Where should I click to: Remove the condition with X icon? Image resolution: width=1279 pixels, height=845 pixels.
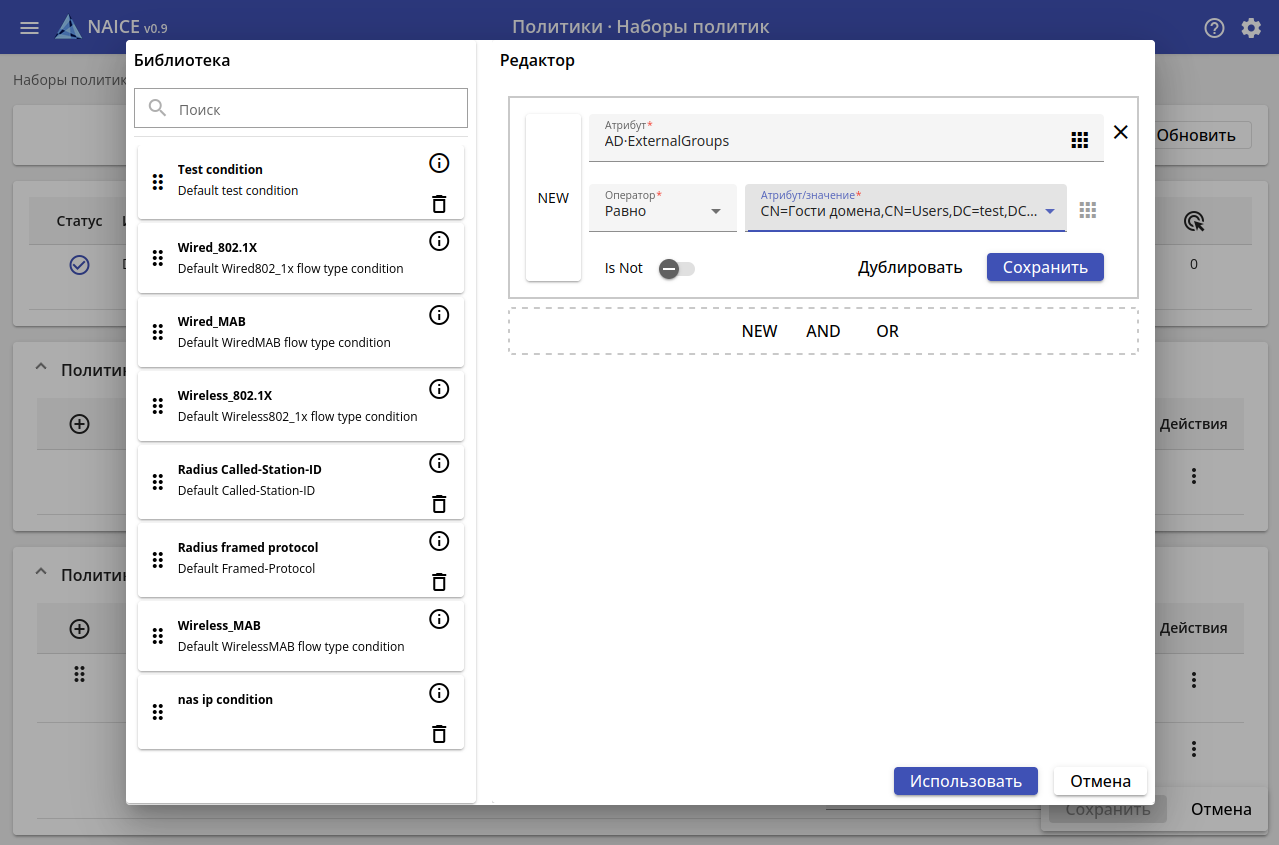point(1120,132)
